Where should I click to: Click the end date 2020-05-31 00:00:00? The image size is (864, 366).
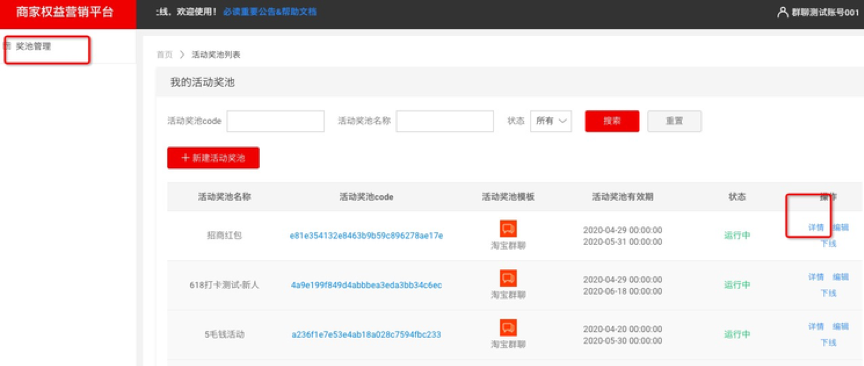[623, 242]
